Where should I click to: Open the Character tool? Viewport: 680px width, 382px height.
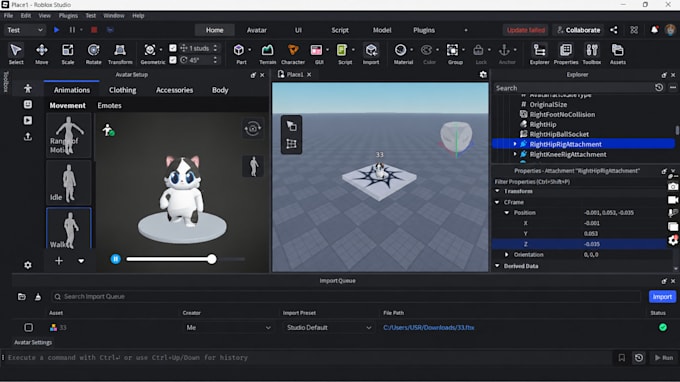tap(293, 54)
